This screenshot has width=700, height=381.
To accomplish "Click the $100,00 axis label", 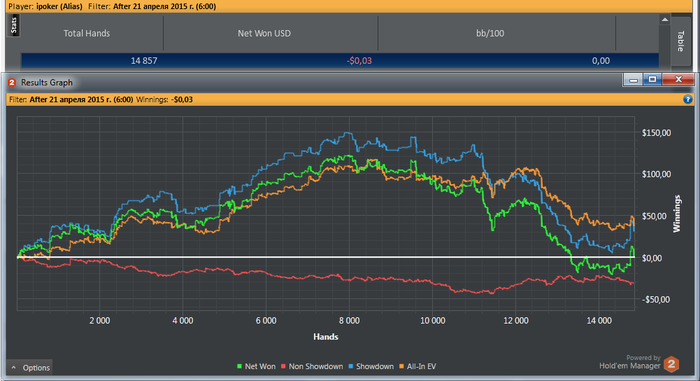I will 656,174.
